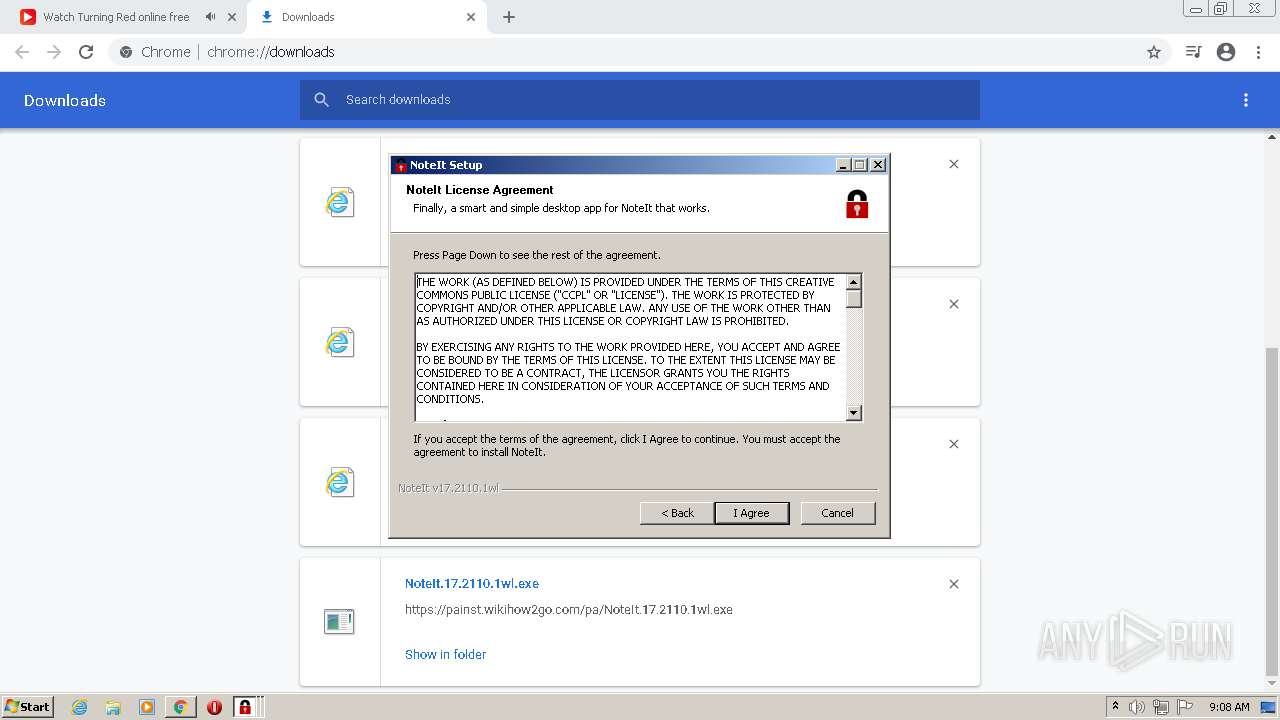Click the NoteIt red padlock logo

857,204
